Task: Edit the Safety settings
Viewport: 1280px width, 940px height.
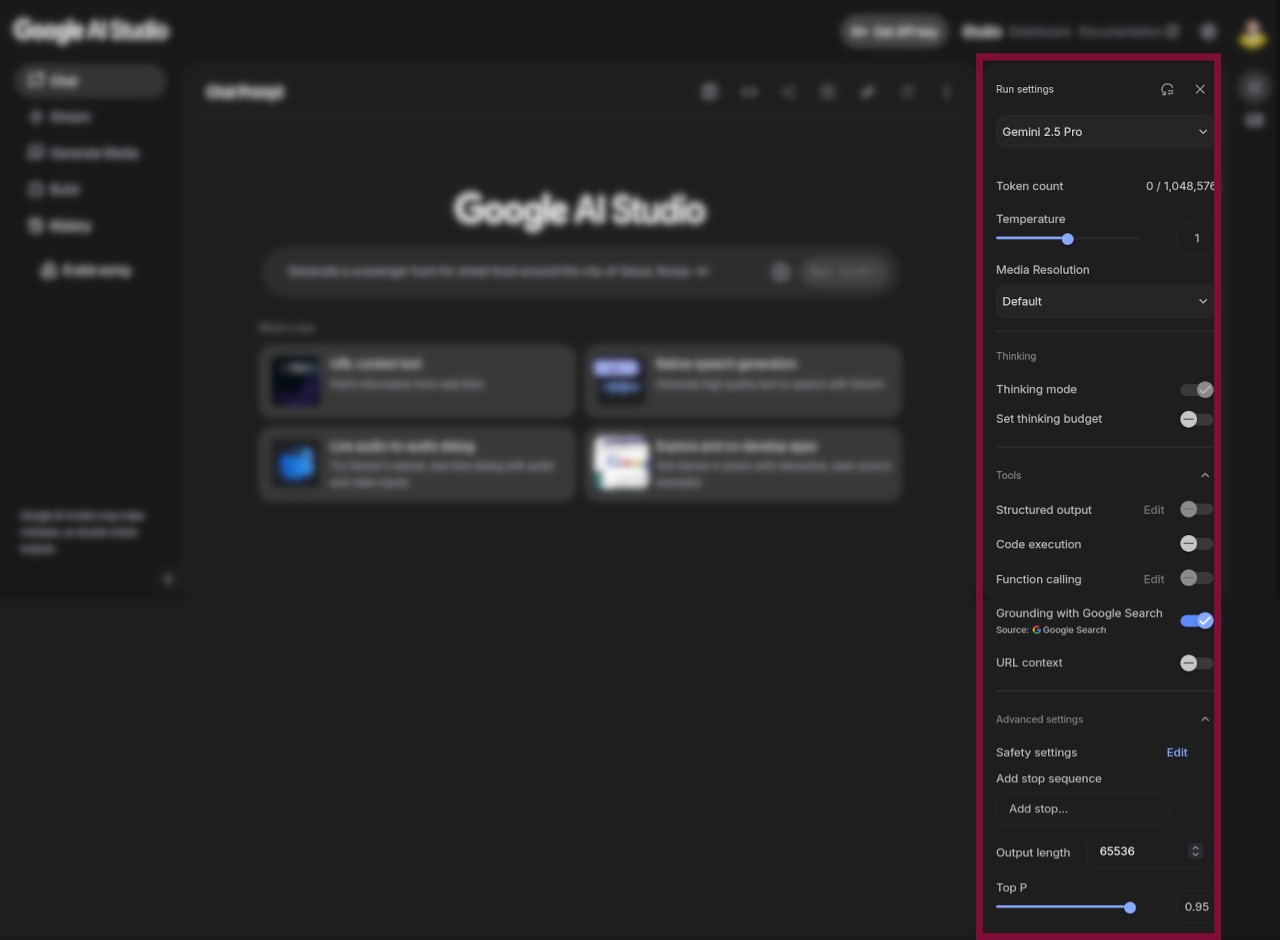Action: coord(1177,752)
